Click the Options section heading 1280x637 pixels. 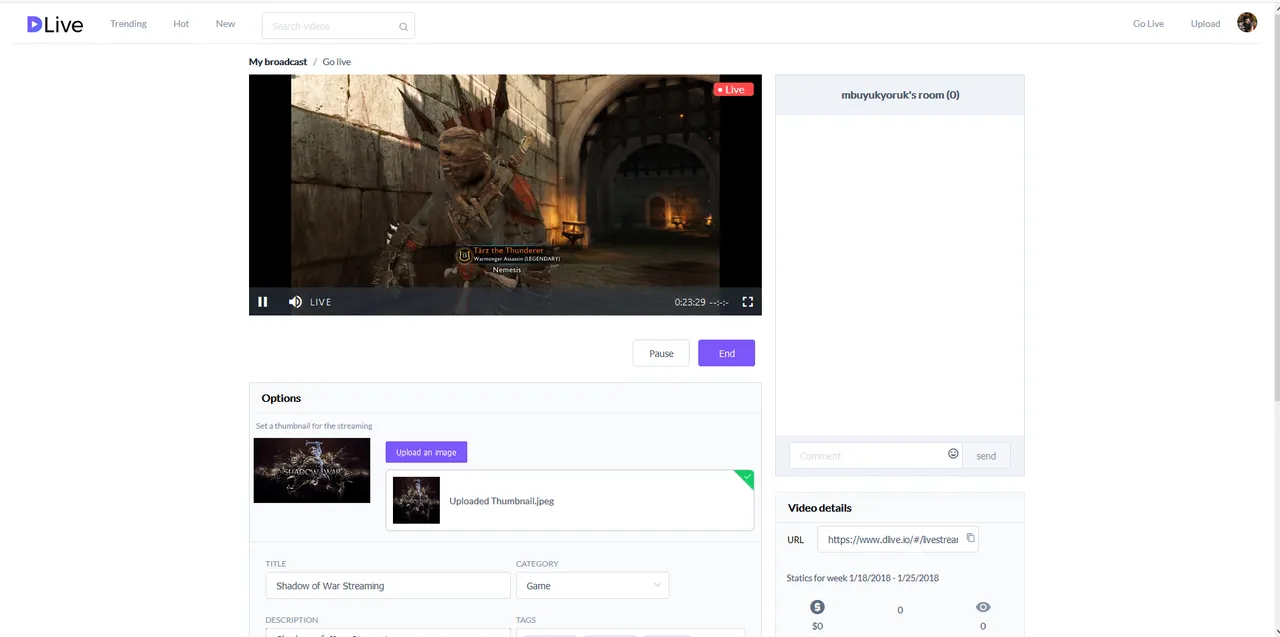coord(281,398)
